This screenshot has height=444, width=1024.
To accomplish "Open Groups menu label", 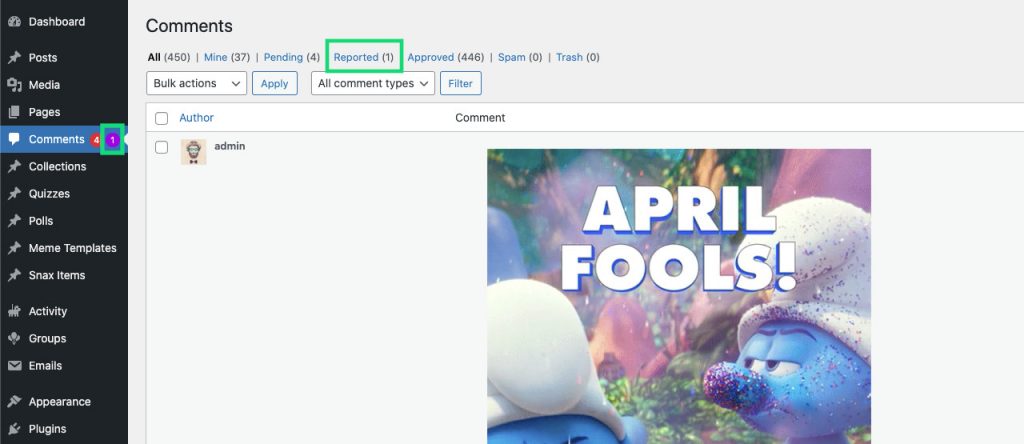I will click(48, 338).
